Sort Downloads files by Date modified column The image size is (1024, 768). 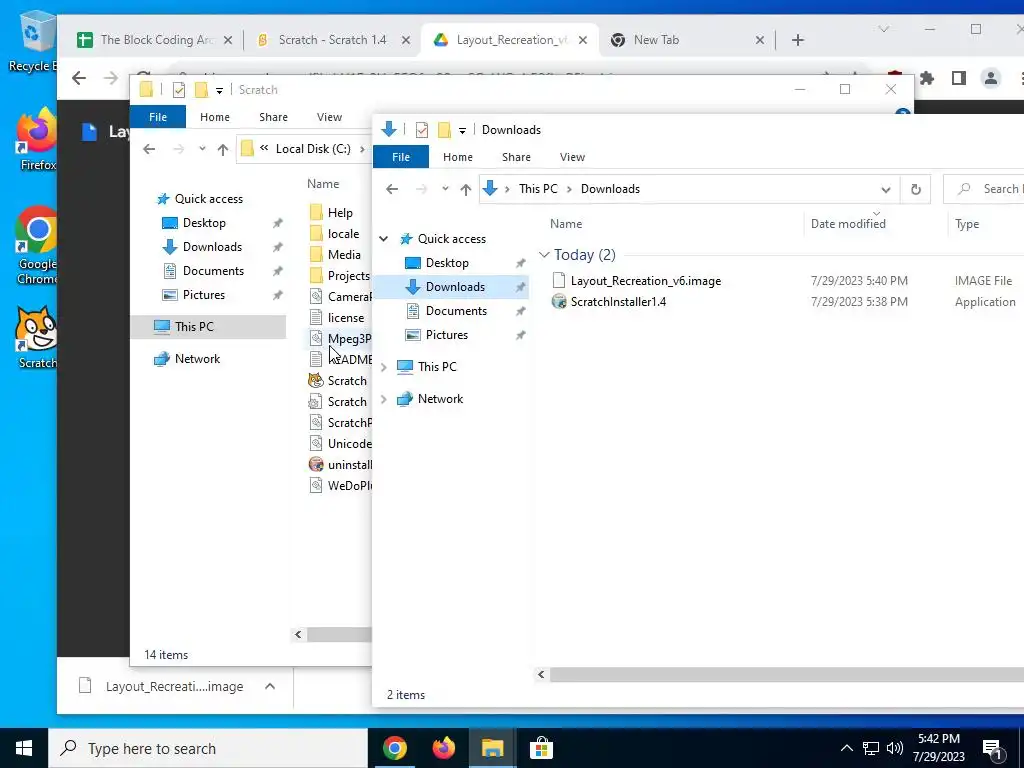click(x=848, y=224)
